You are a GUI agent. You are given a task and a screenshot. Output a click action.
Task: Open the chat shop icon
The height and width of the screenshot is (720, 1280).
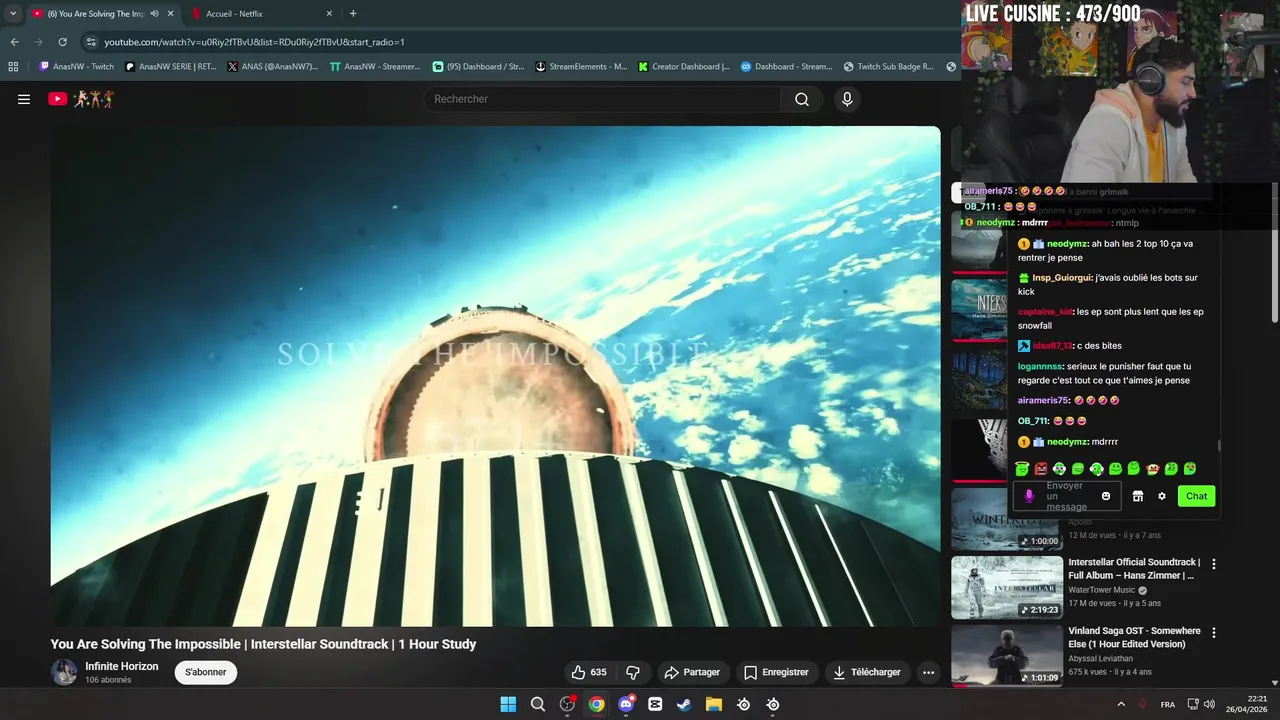tap(1137, 496)
